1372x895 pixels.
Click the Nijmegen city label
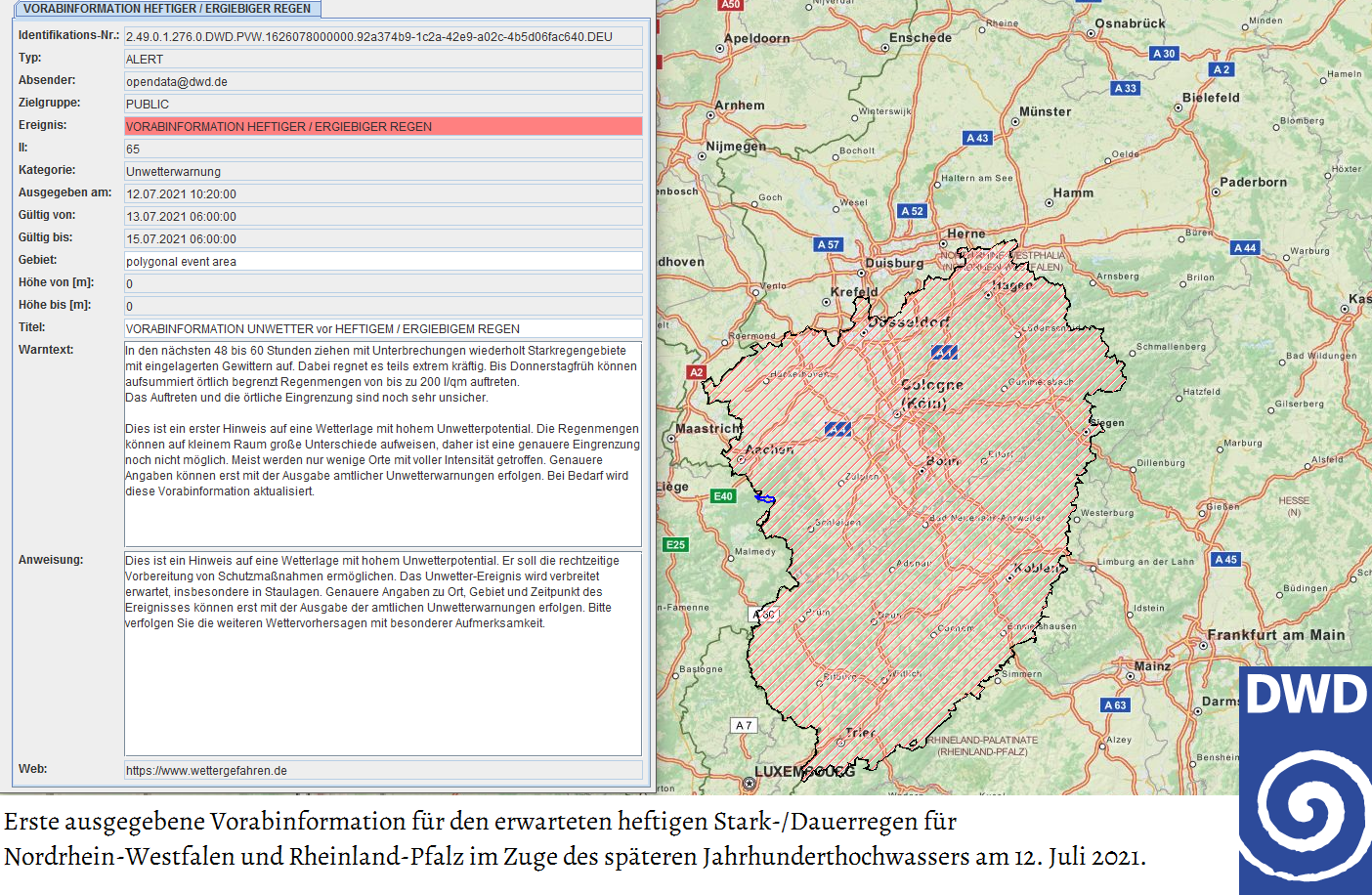pos(736,147)
